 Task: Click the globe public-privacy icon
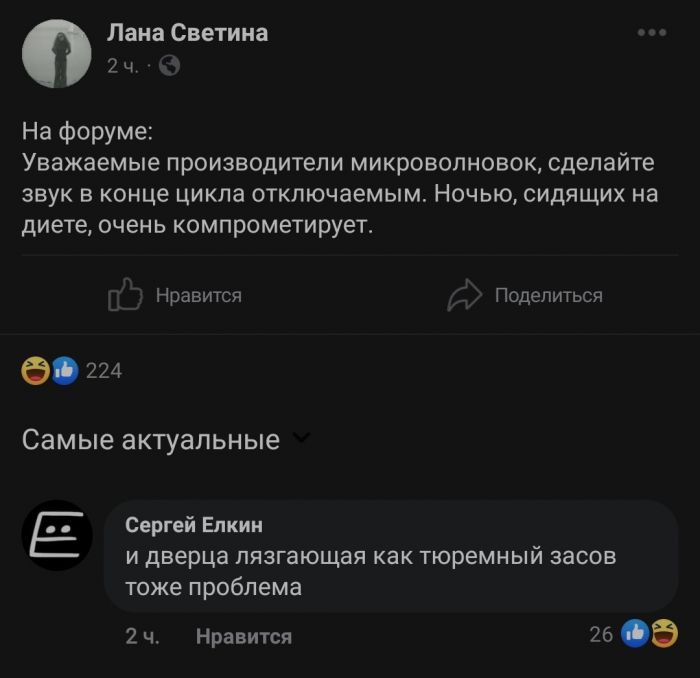tap(170, 66)
